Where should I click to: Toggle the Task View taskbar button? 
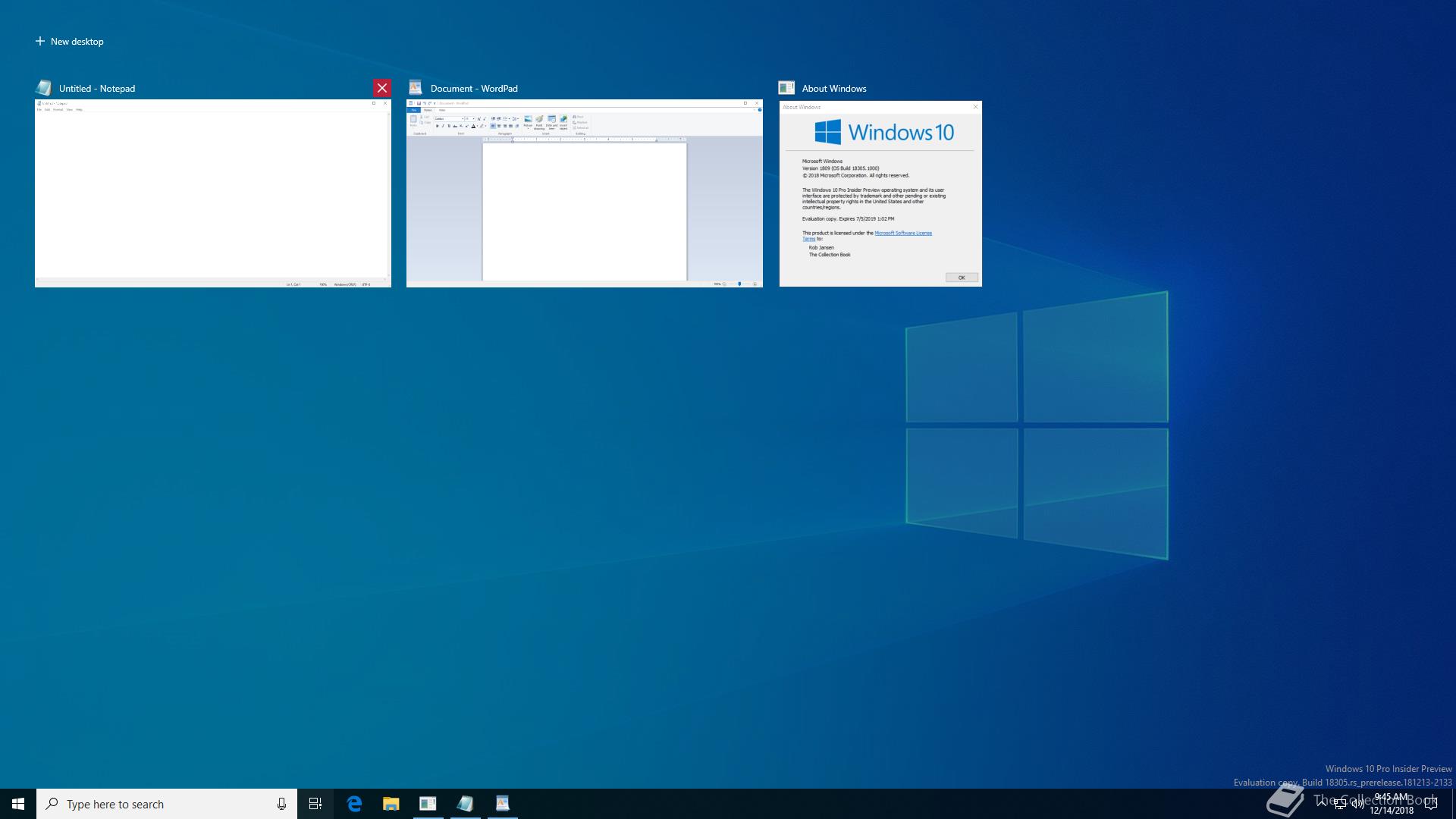coord(315,804)
